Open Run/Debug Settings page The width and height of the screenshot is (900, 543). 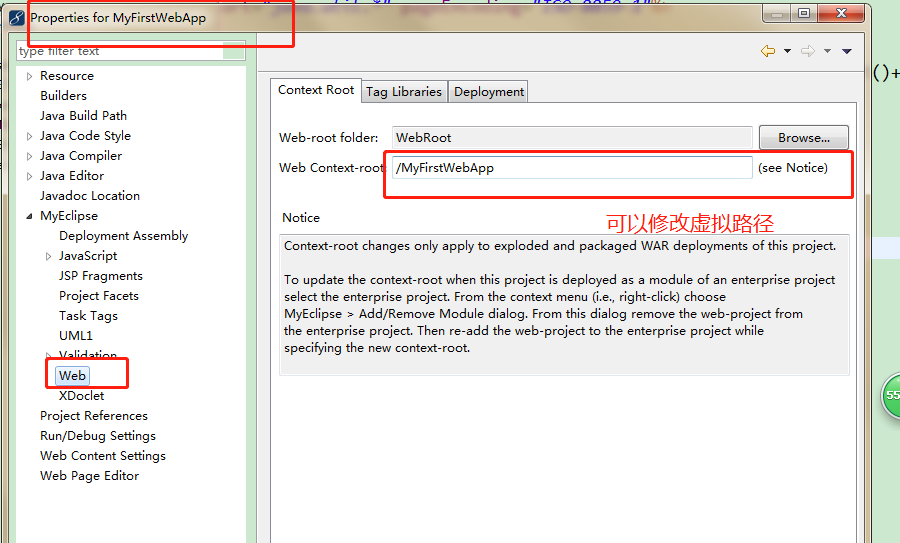tap(98, 436)
